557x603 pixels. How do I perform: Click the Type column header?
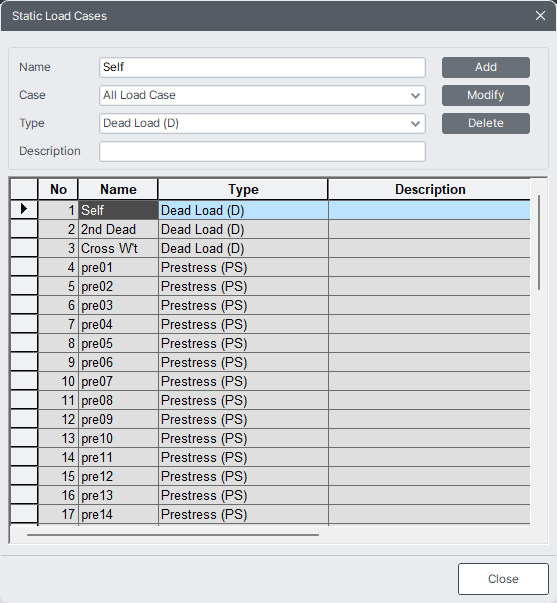click(243, 189)
